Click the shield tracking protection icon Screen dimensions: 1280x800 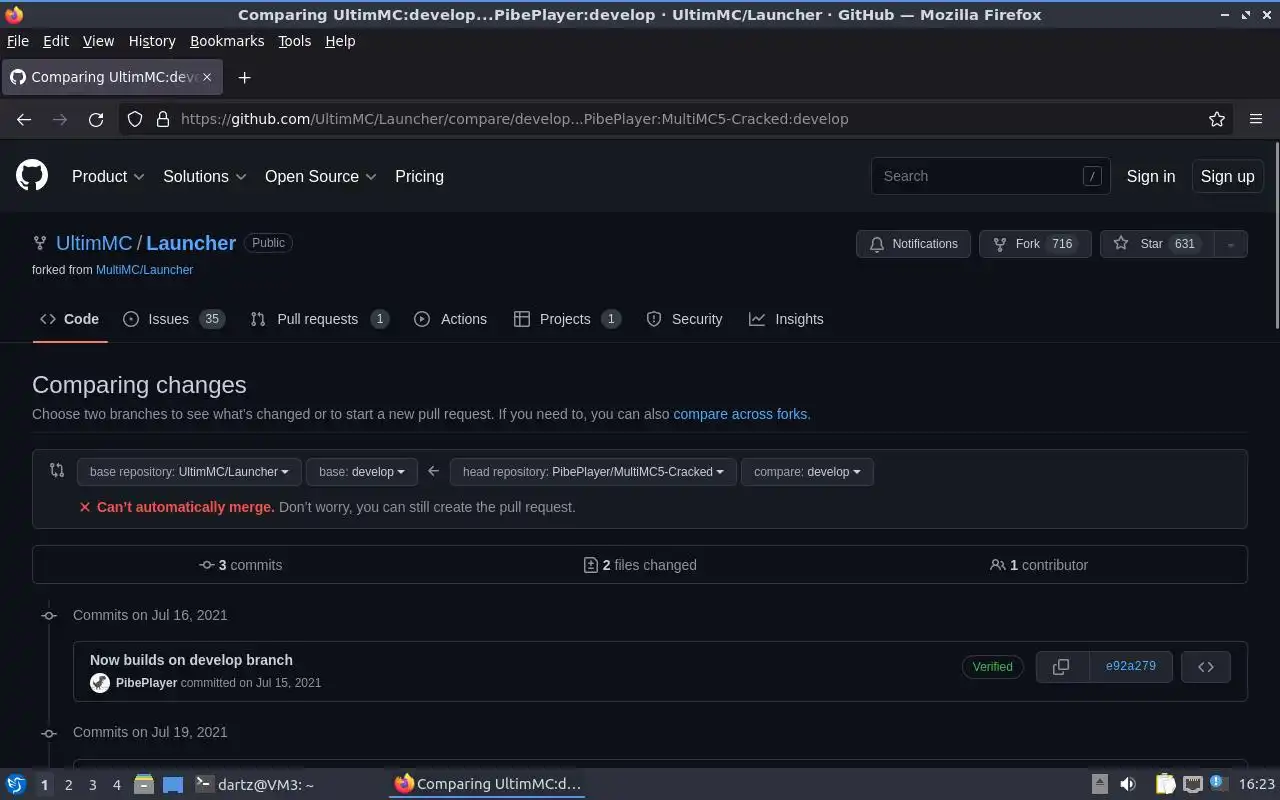(135, 119)
